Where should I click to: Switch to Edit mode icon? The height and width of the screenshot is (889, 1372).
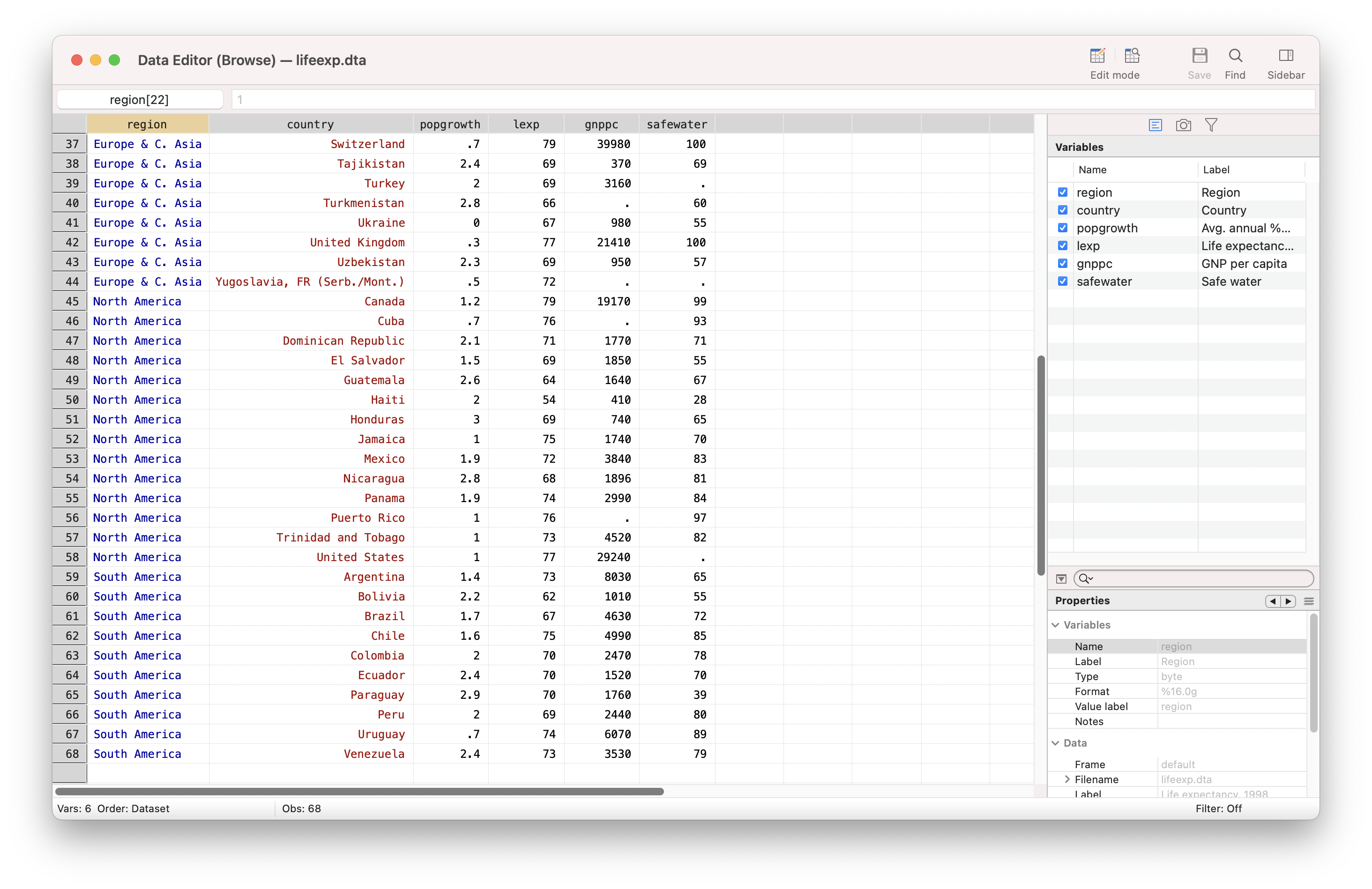[1097, 56]
